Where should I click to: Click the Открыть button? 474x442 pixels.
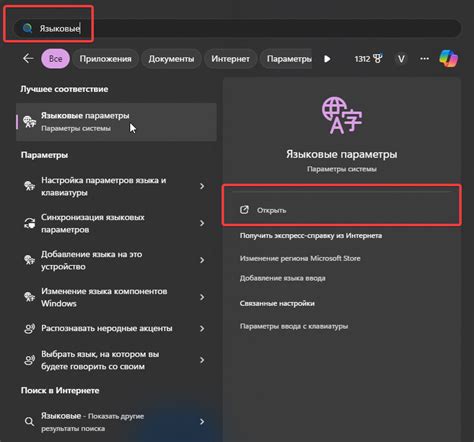(342, 210)
